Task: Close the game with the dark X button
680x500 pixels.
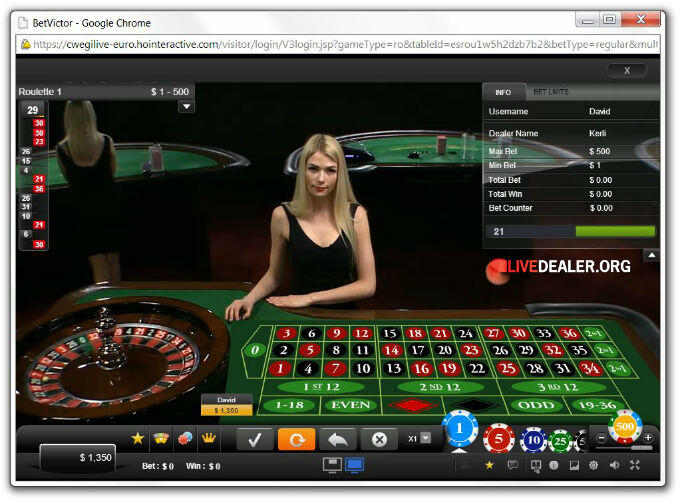Action: tap(627, 70)
